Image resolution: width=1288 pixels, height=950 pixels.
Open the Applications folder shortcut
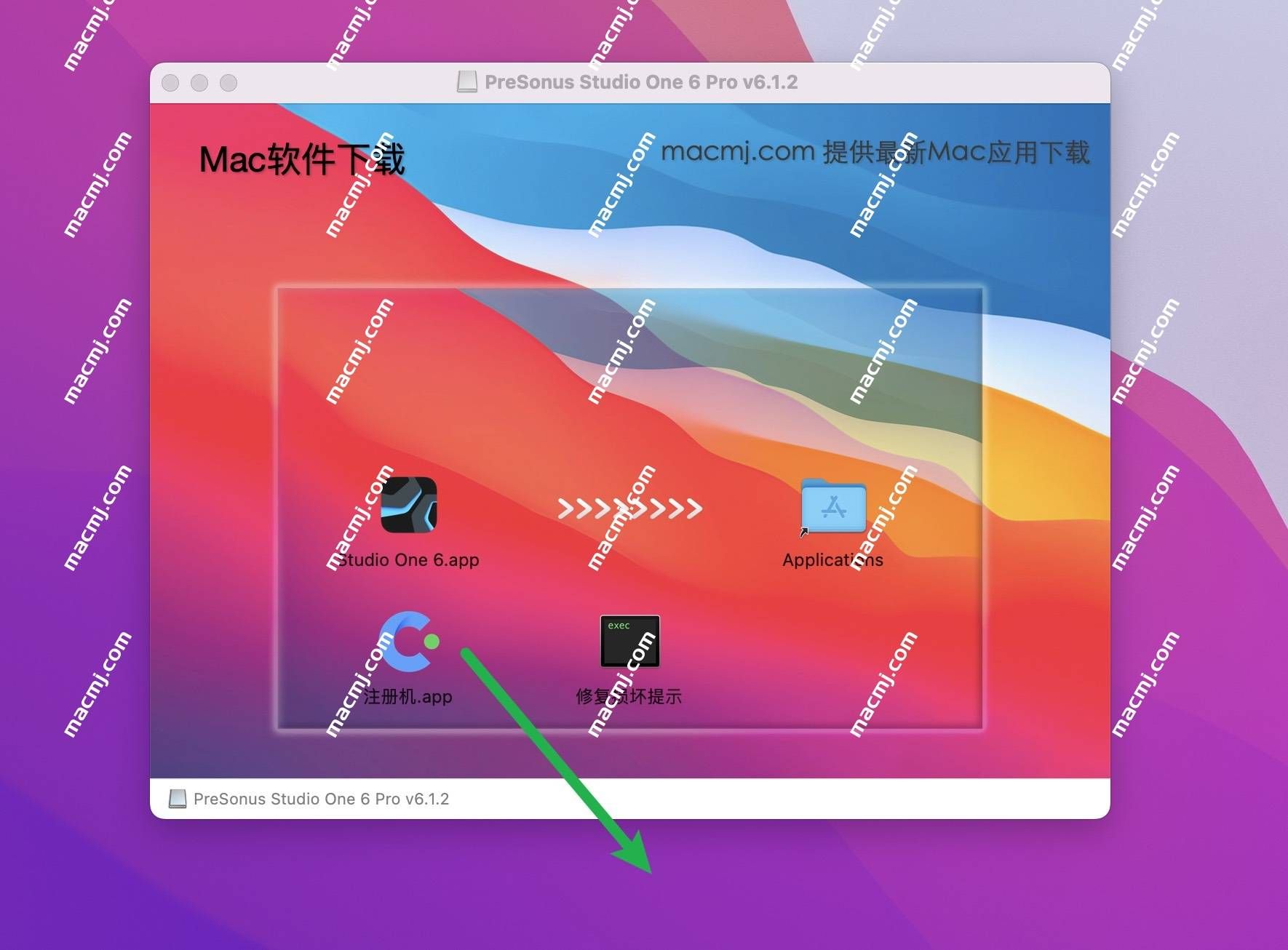pyautogui.click(x=833, y=507)
